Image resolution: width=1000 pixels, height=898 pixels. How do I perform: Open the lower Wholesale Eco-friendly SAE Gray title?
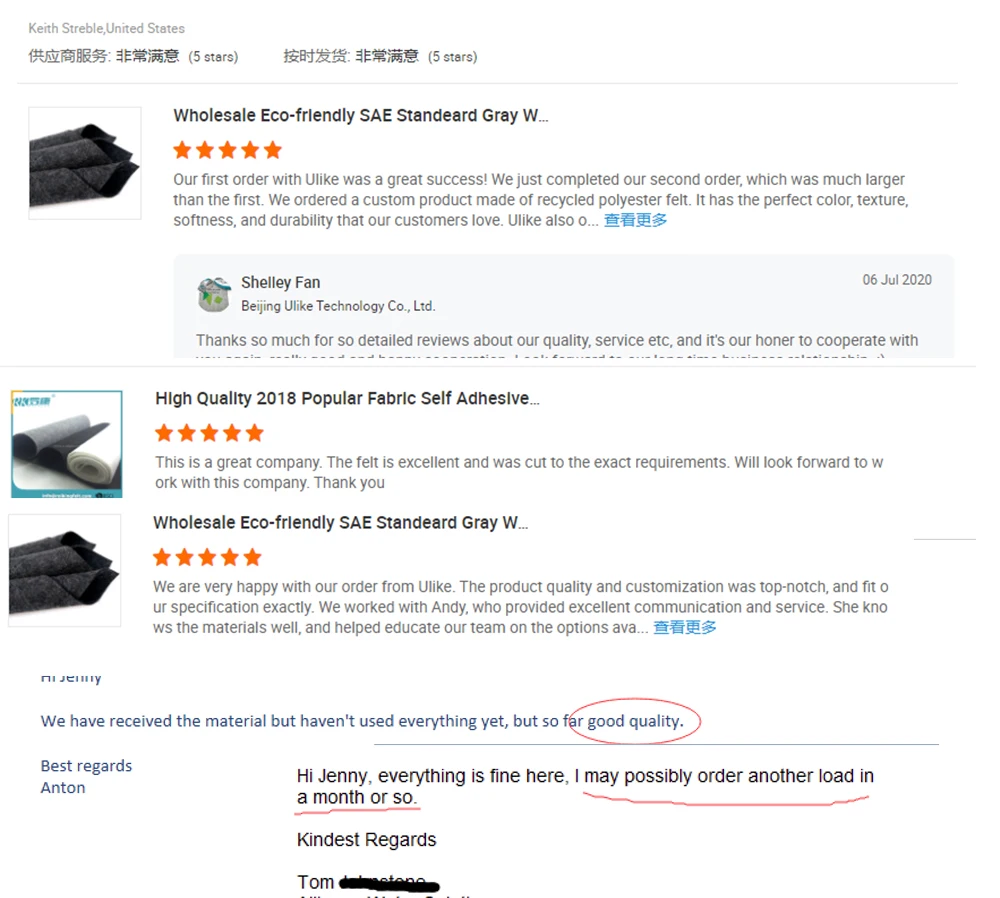[341, 523]
